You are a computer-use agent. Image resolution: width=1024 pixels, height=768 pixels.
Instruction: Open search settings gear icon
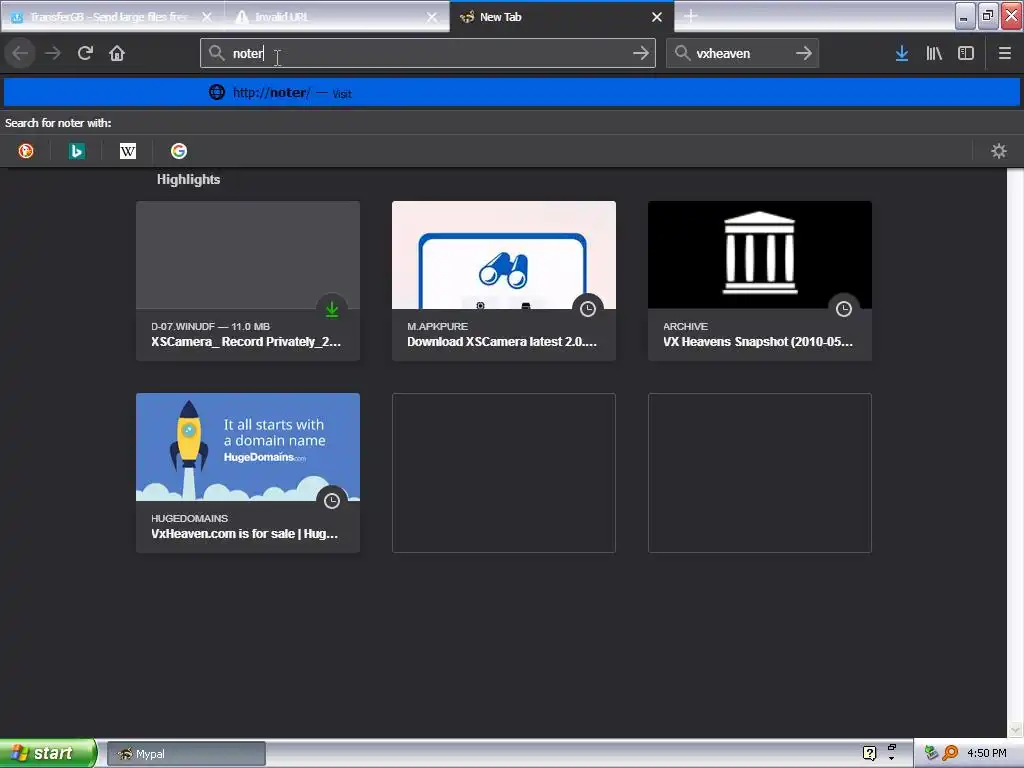pyautogui.click(x=999, y=151)
